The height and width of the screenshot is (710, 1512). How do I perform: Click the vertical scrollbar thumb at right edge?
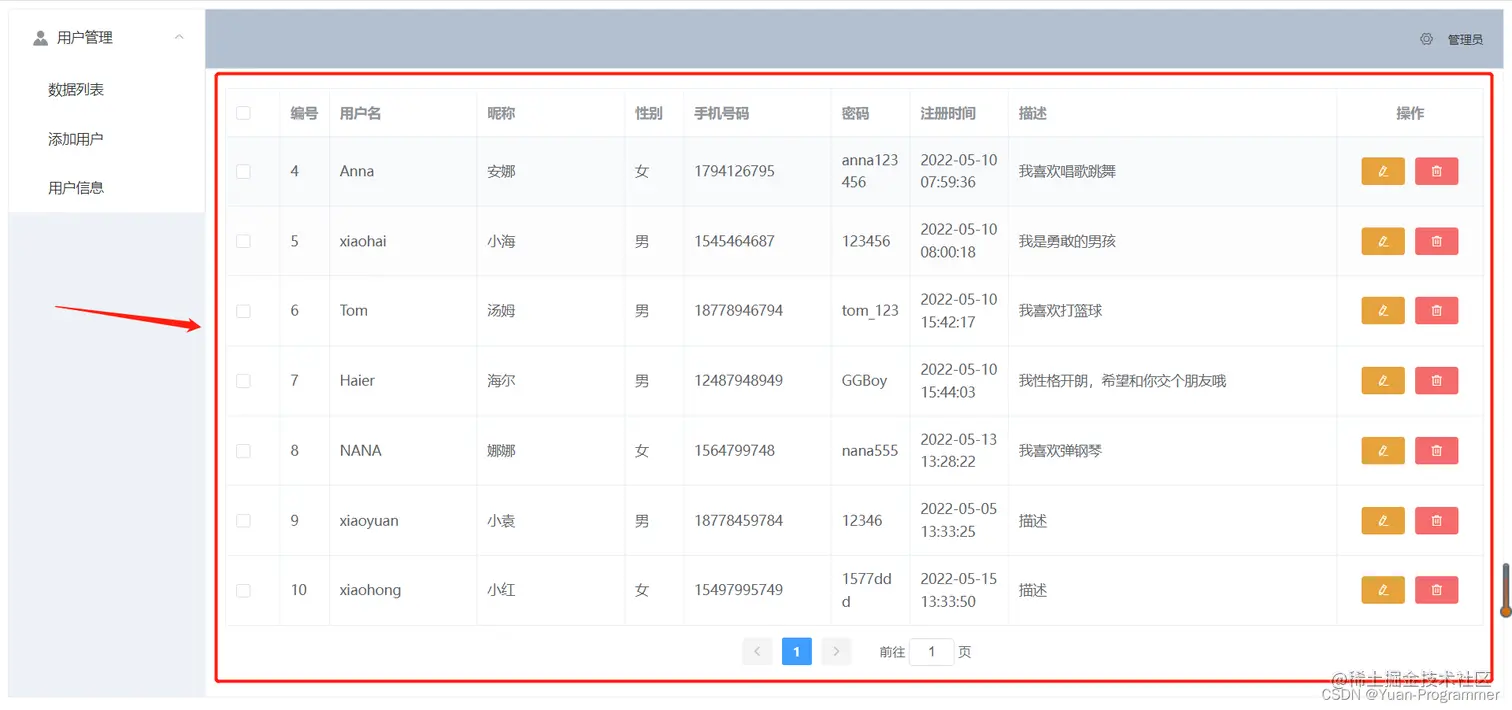(x=1505, y=590)
